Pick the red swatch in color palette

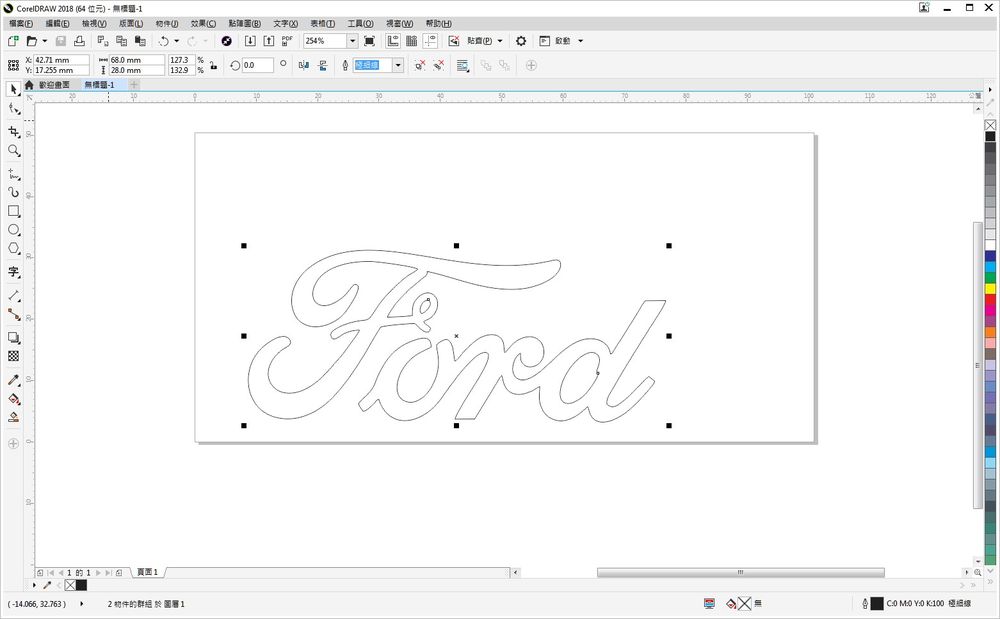[990, 300]
